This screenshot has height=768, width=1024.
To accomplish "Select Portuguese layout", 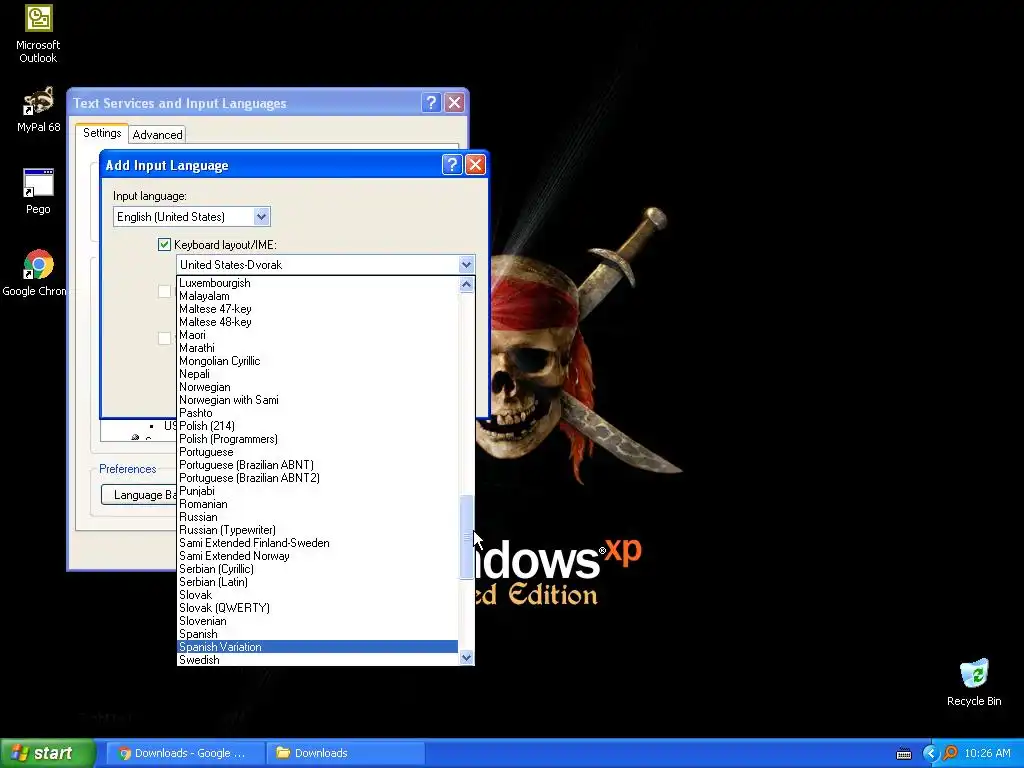I will 317,452.
